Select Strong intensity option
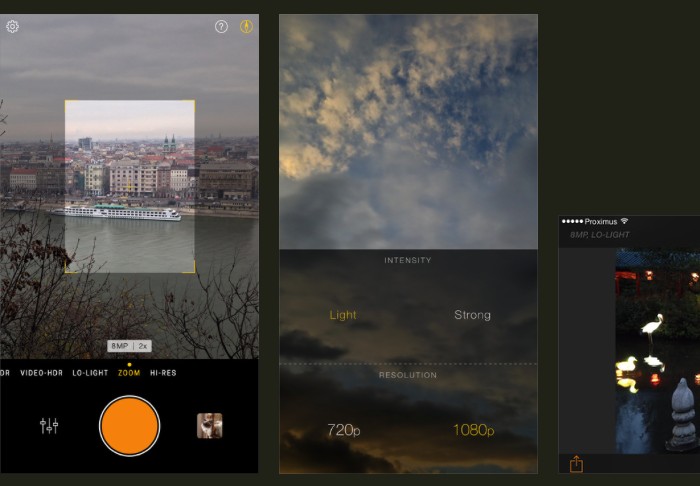 [472, 315]
